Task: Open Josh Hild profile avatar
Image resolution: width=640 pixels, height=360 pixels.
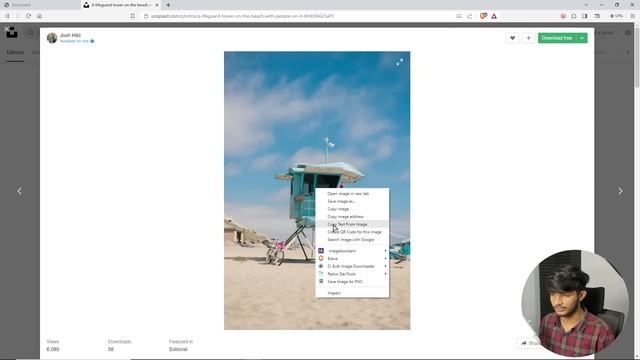Action: (x=52, y=38)
